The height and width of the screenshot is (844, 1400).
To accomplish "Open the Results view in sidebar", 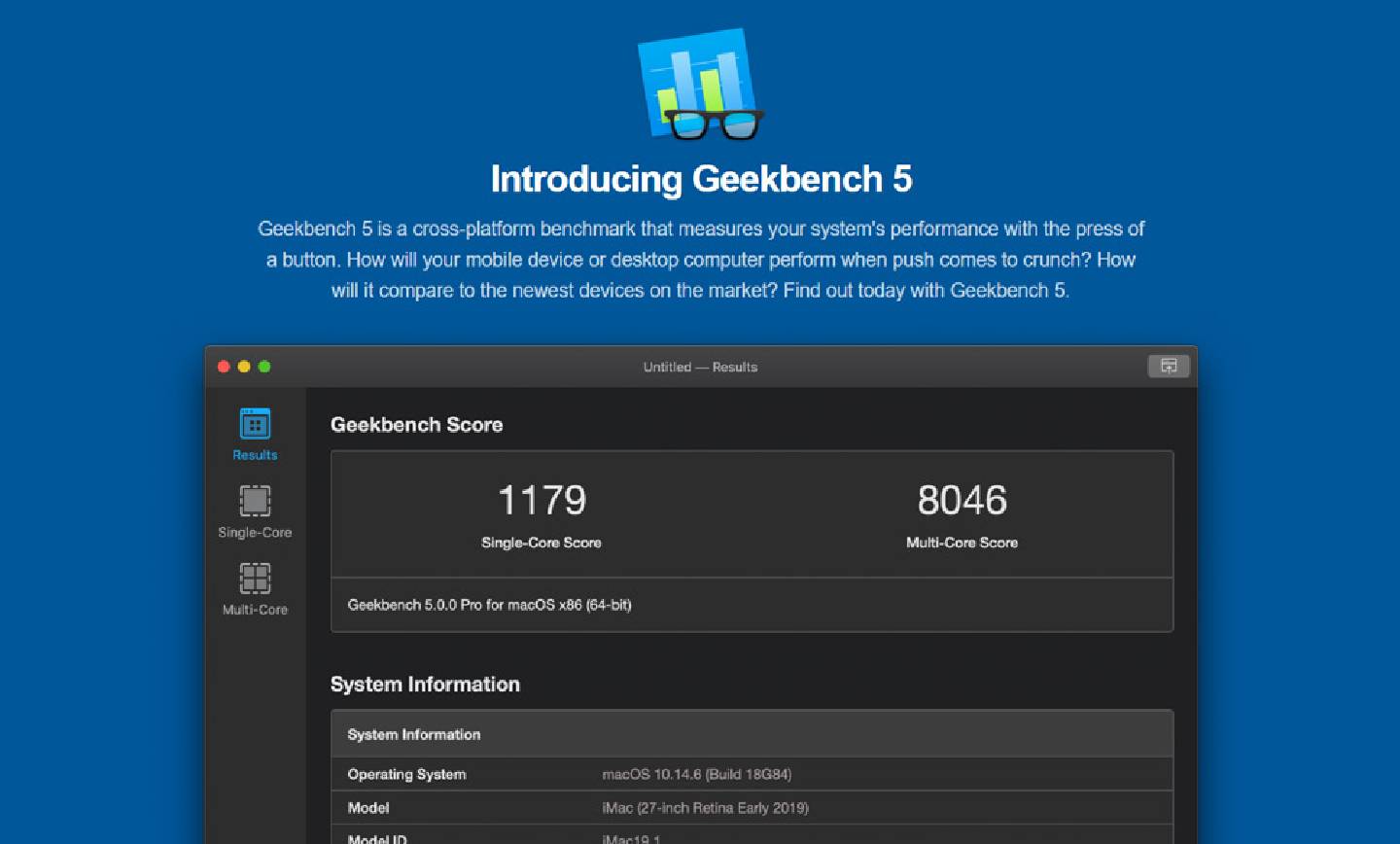I will (255, 434).
